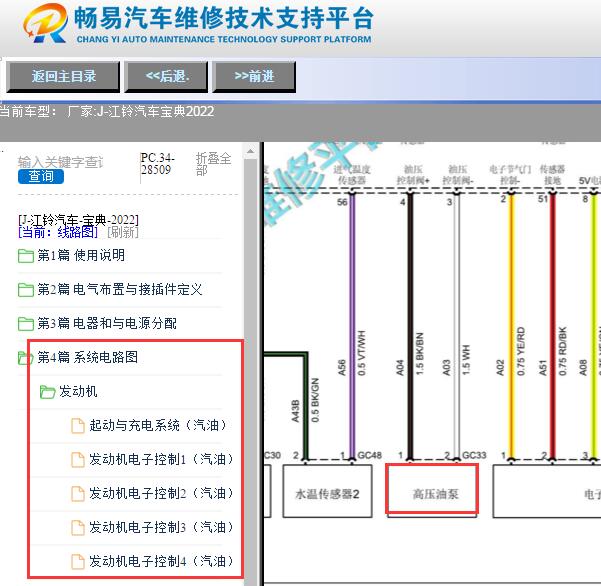
Task: Open 起动与充电系统（汽油） document
Action: pyautogui.click(x=159, y=425)
